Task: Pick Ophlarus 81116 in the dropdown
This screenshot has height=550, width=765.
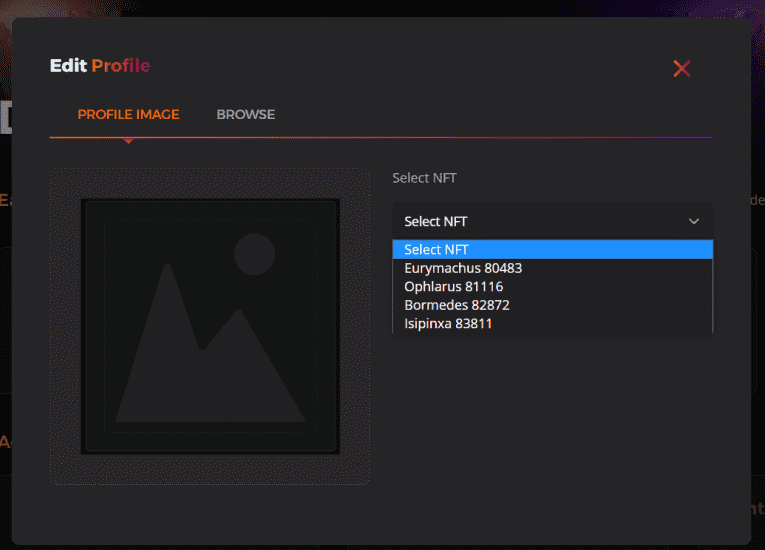Action: click(453, 286)
